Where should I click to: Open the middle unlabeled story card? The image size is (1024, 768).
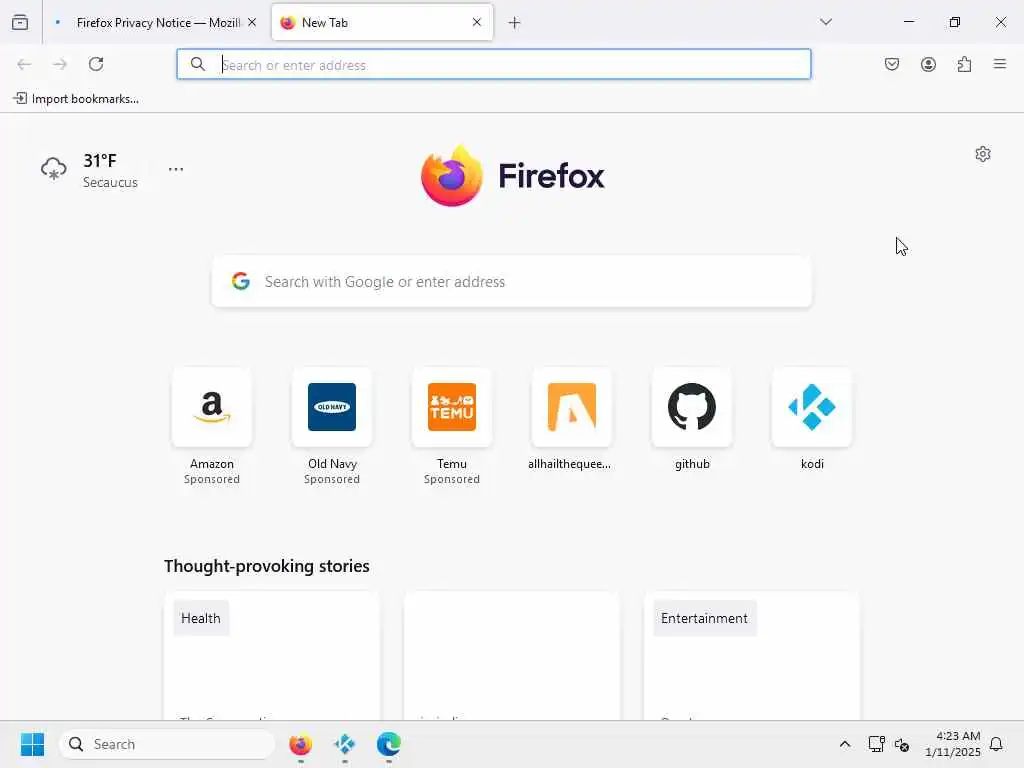(x=512, y=656)
